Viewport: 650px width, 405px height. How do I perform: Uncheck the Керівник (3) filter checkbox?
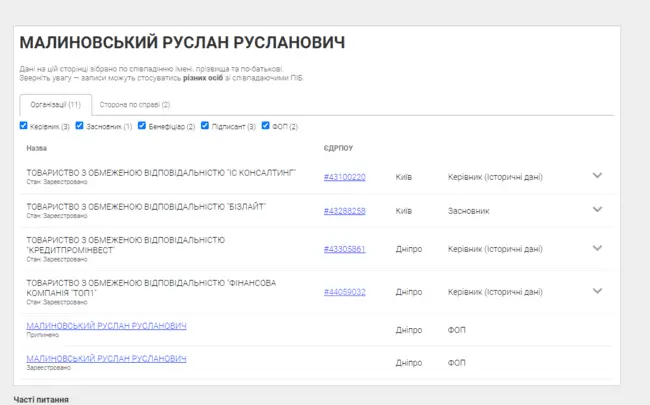click(x=24, y=126)
